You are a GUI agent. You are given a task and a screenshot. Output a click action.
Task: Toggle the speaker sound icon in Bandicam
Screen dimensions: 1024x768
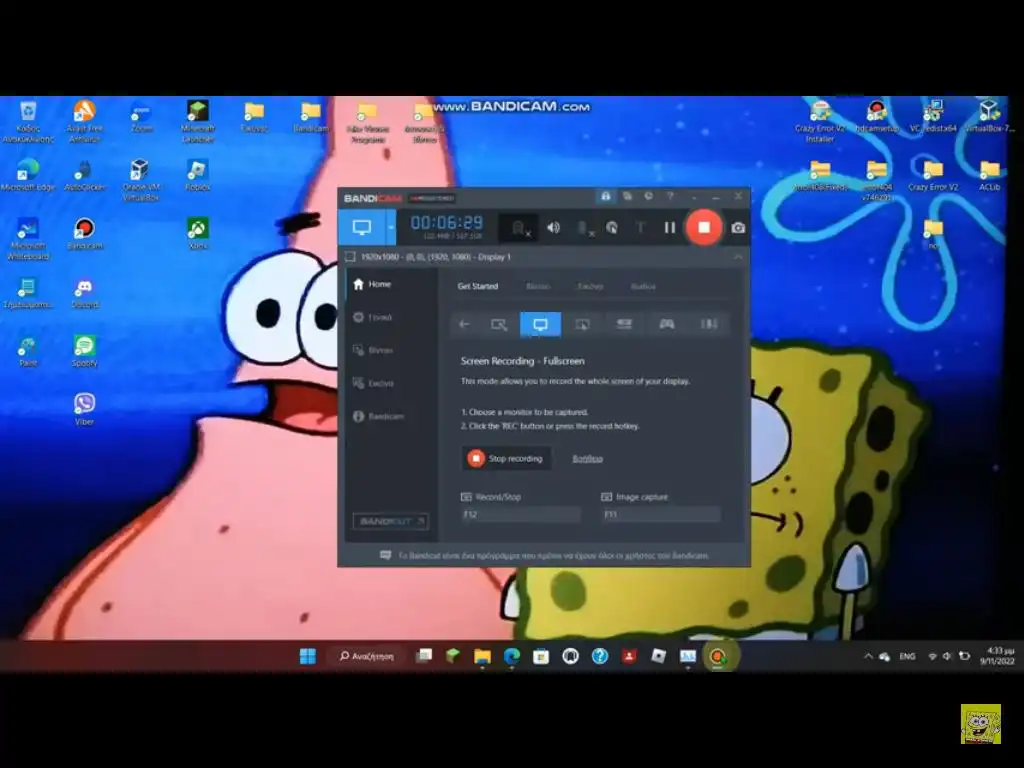coord(553,227)
